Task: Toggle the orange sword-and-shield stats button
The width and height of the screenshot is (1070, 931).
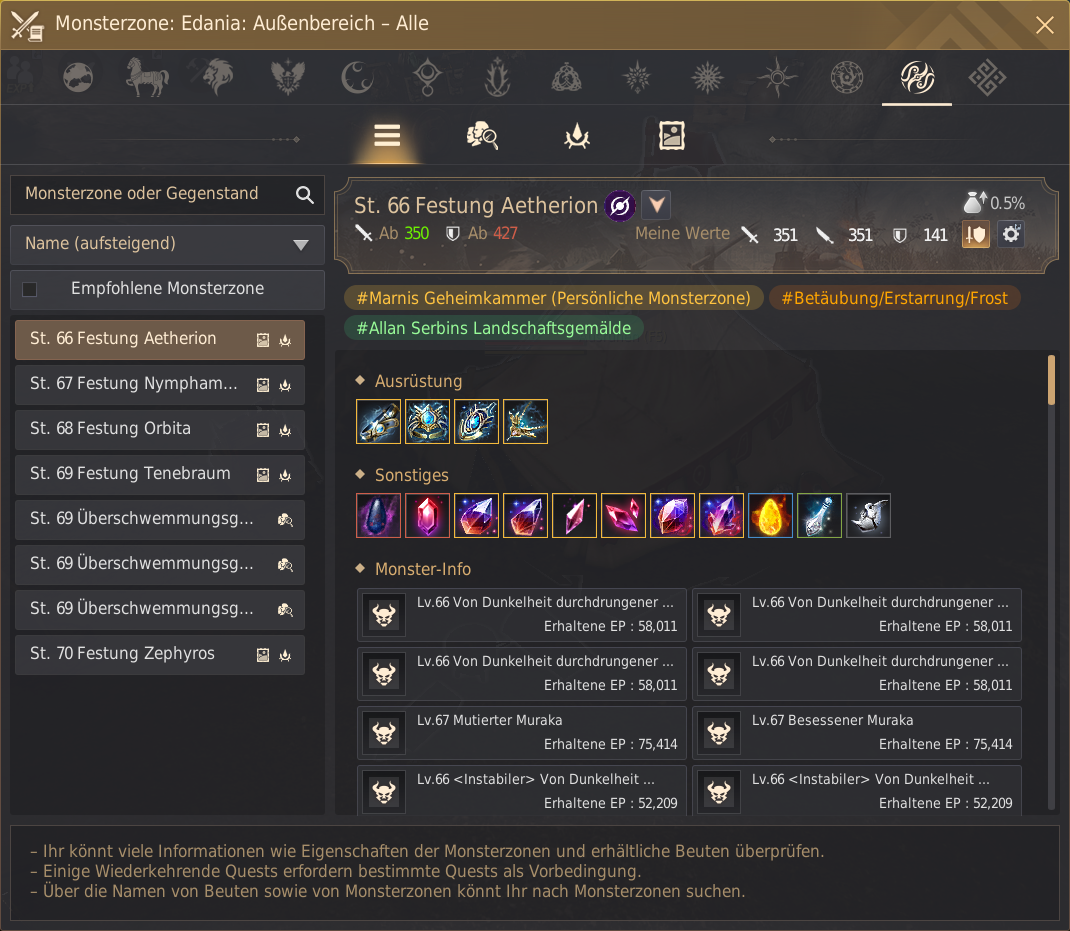Action: tap(976, 235)
